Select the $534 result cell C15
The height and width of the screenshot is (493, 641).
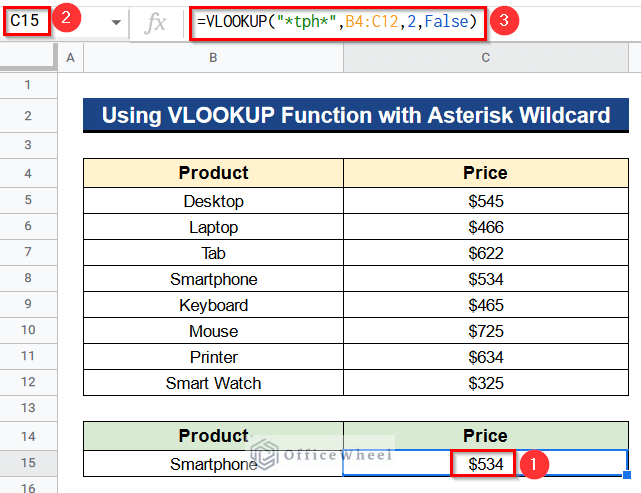(x=485, y=464)
